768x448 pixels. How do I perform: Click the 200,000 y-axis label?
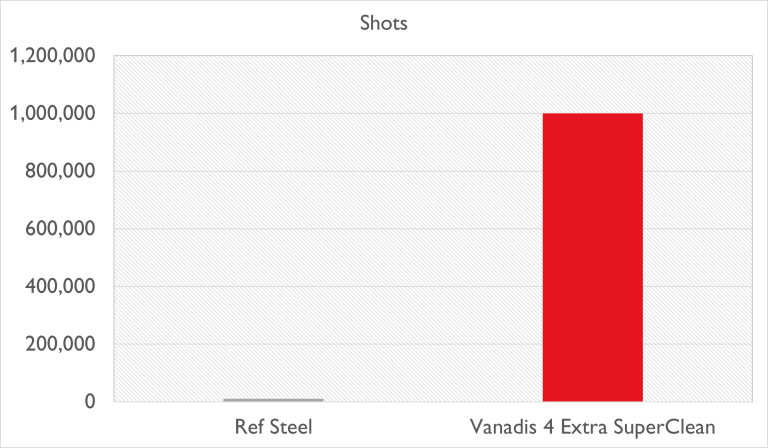coord(60,344)
